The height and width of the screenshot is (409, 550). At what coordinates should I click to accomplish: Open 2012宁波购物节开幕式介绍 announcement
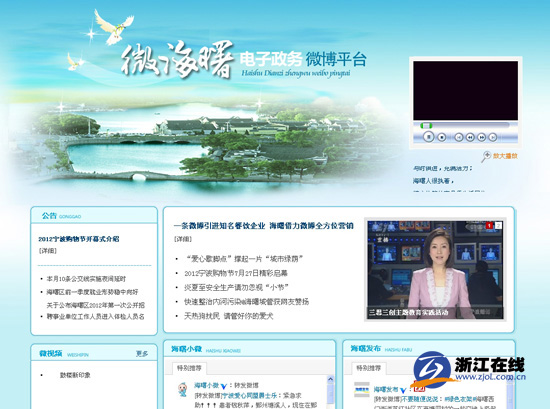79,239
